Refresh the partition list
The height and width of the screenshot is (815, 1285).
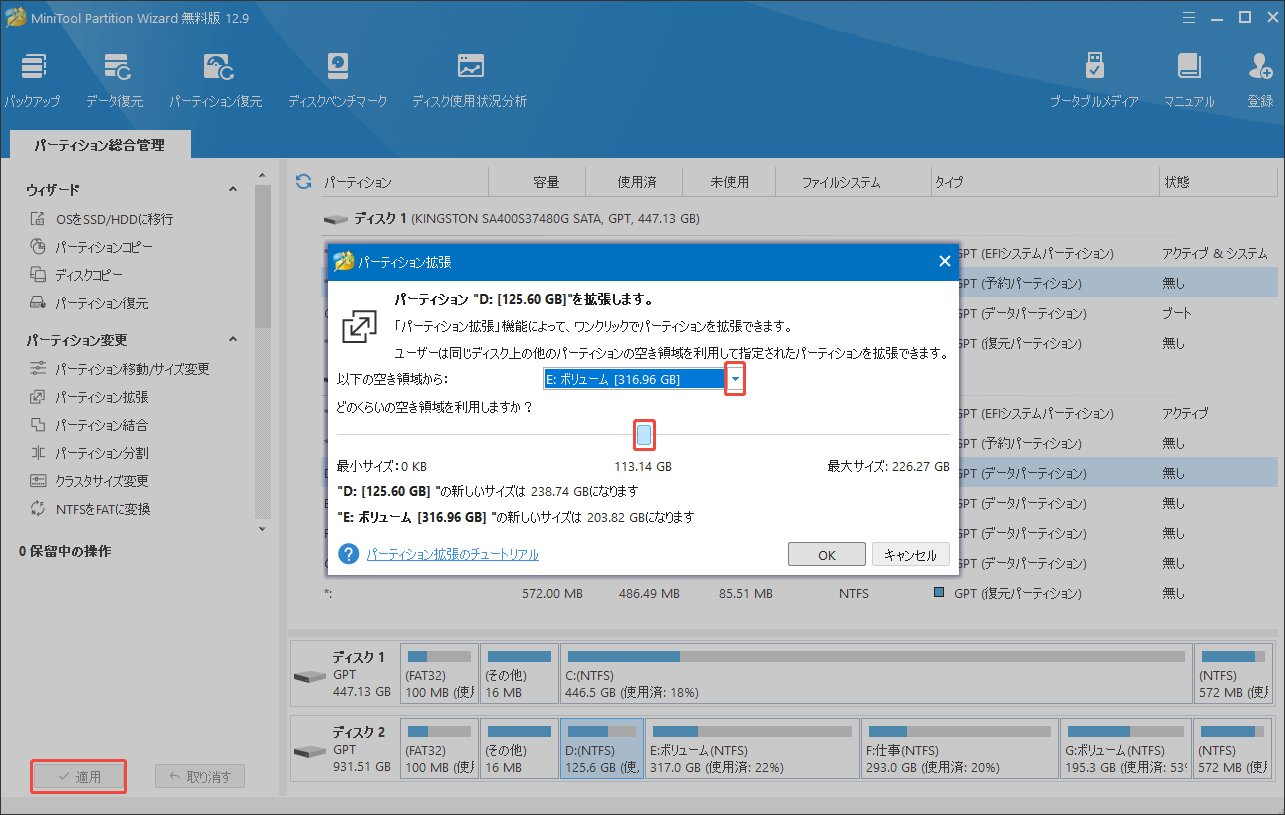[x=303, y=182]
